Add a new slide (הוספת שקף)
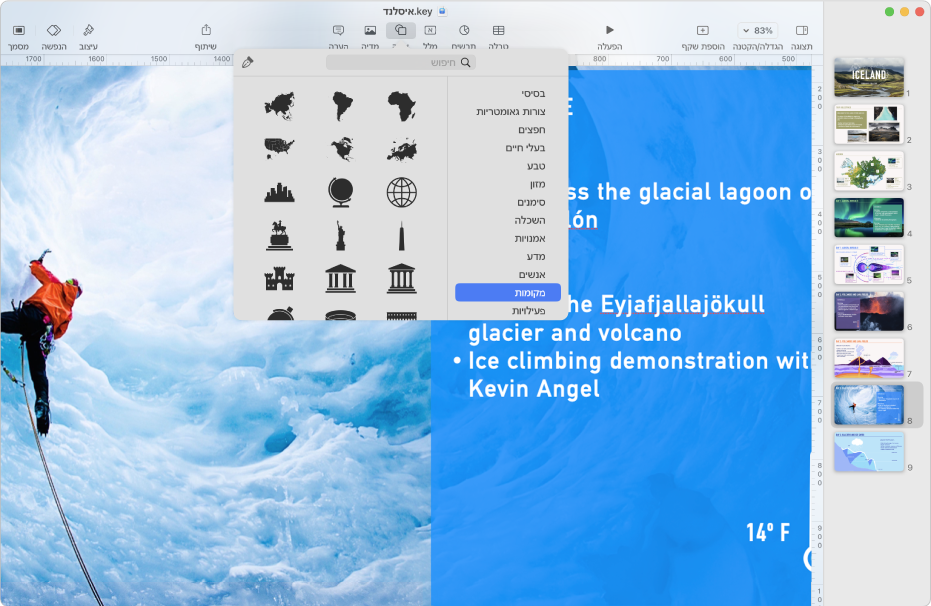Screen dimensions: 931x606 click(702, 30)
